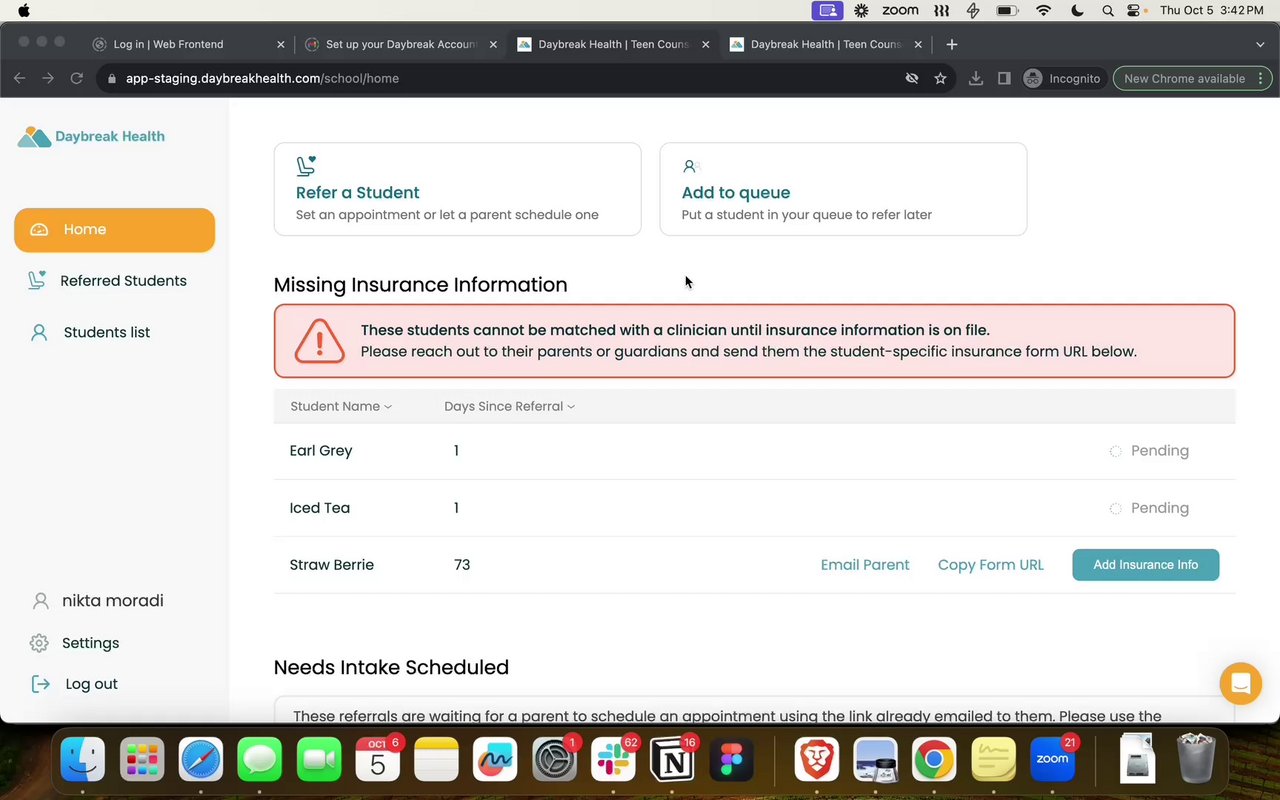Switch to the Log in Web Frontend tab
This screenshot has width=1280, height=800.
click(x=168, y=44)
